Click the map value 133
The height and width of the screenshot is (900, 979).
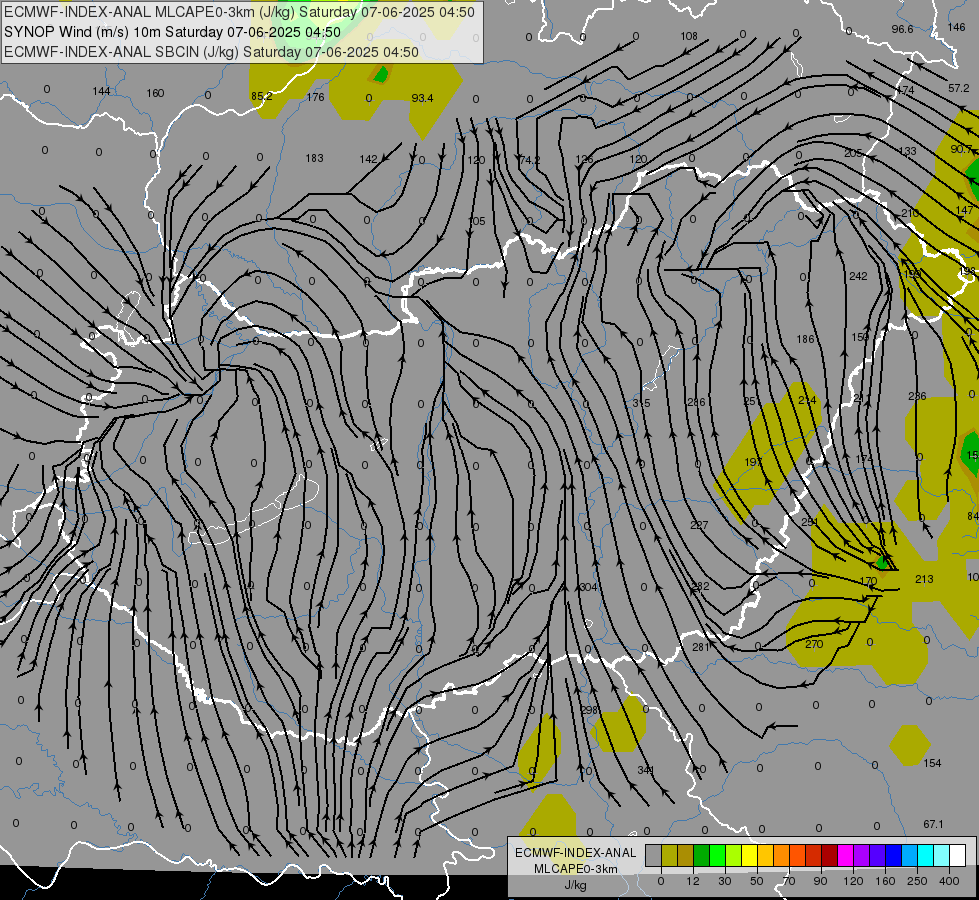[907, 151]
